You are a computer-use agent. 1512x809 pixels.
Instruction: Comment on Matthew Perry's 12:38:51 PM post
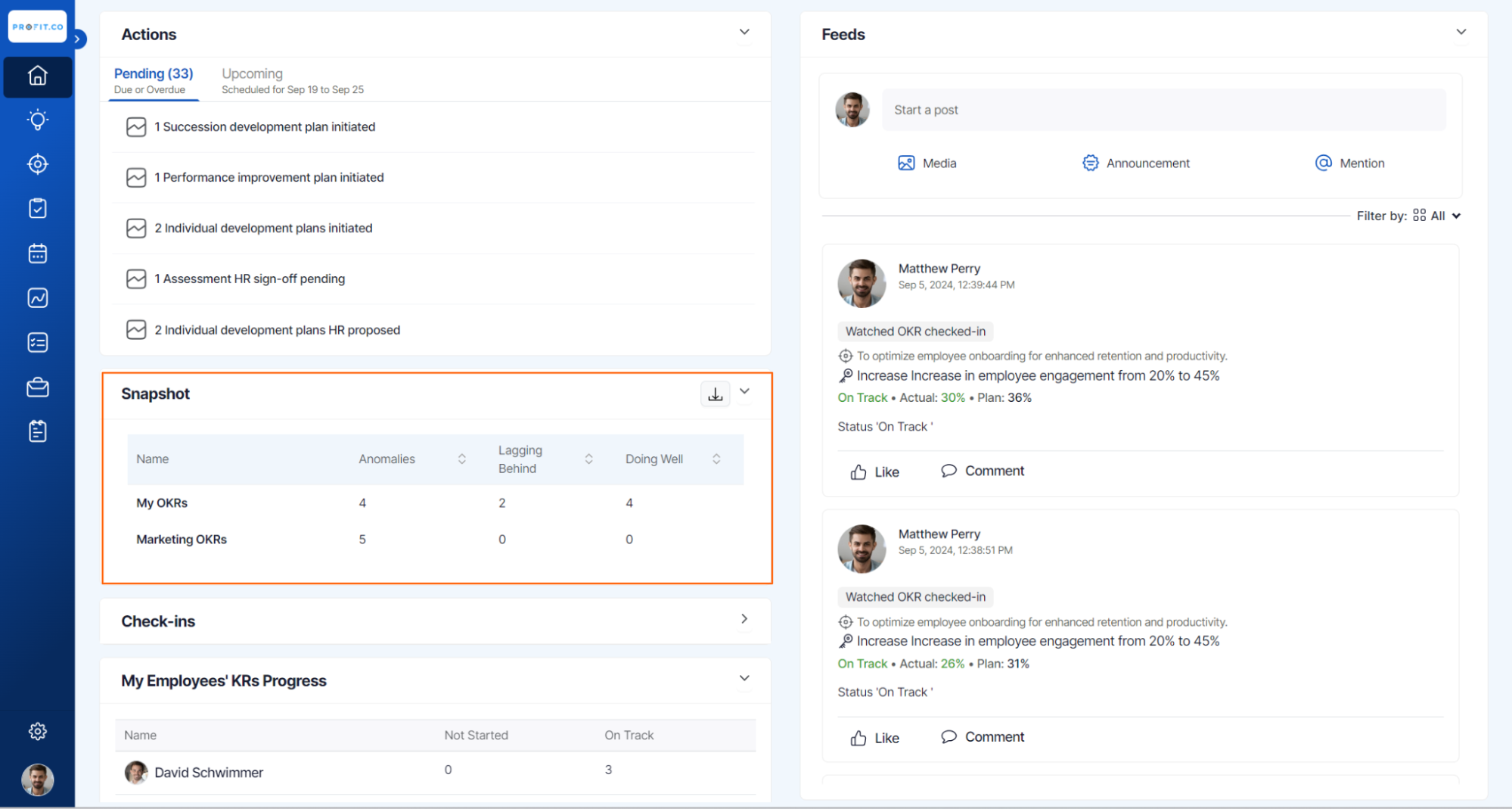pyautogui.click(x=982, y=737)
